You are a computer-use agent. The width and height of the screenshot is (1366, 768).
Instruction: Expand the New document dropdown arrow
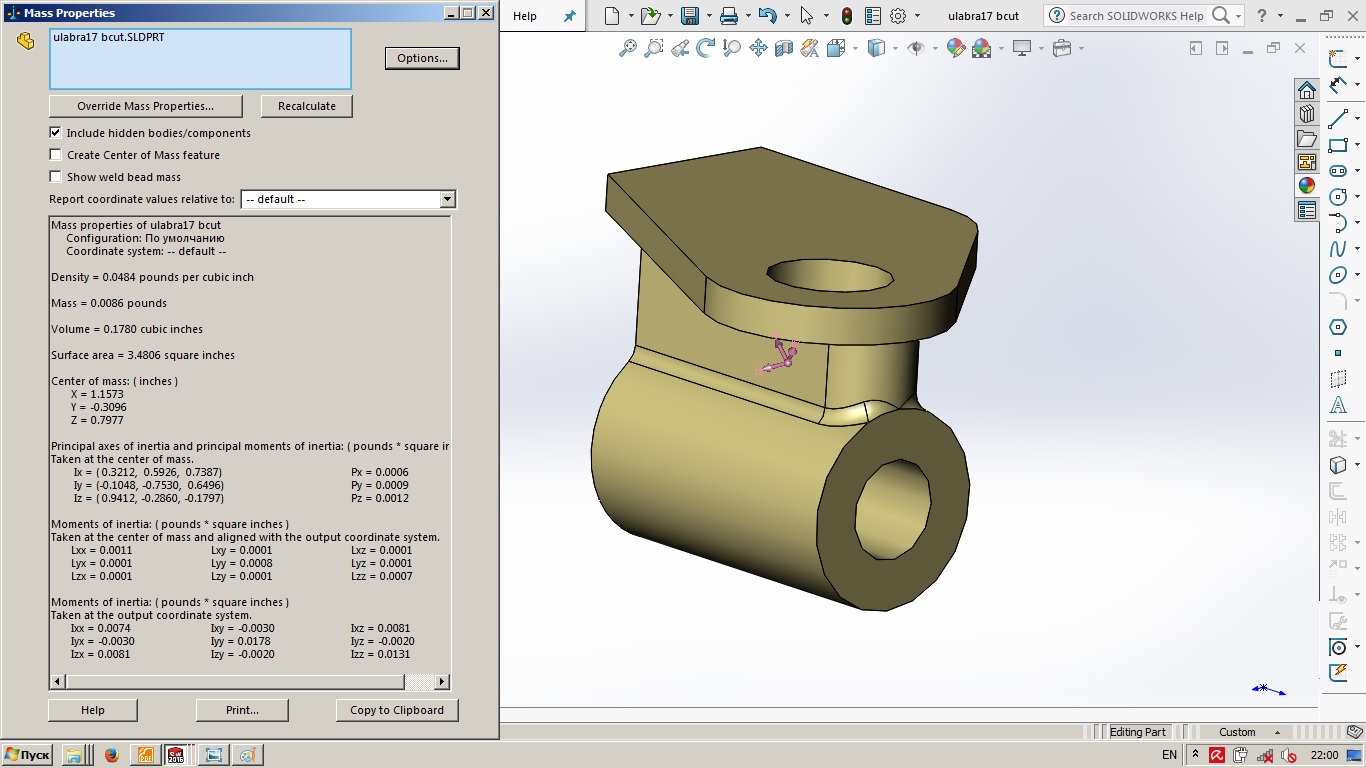630,16
